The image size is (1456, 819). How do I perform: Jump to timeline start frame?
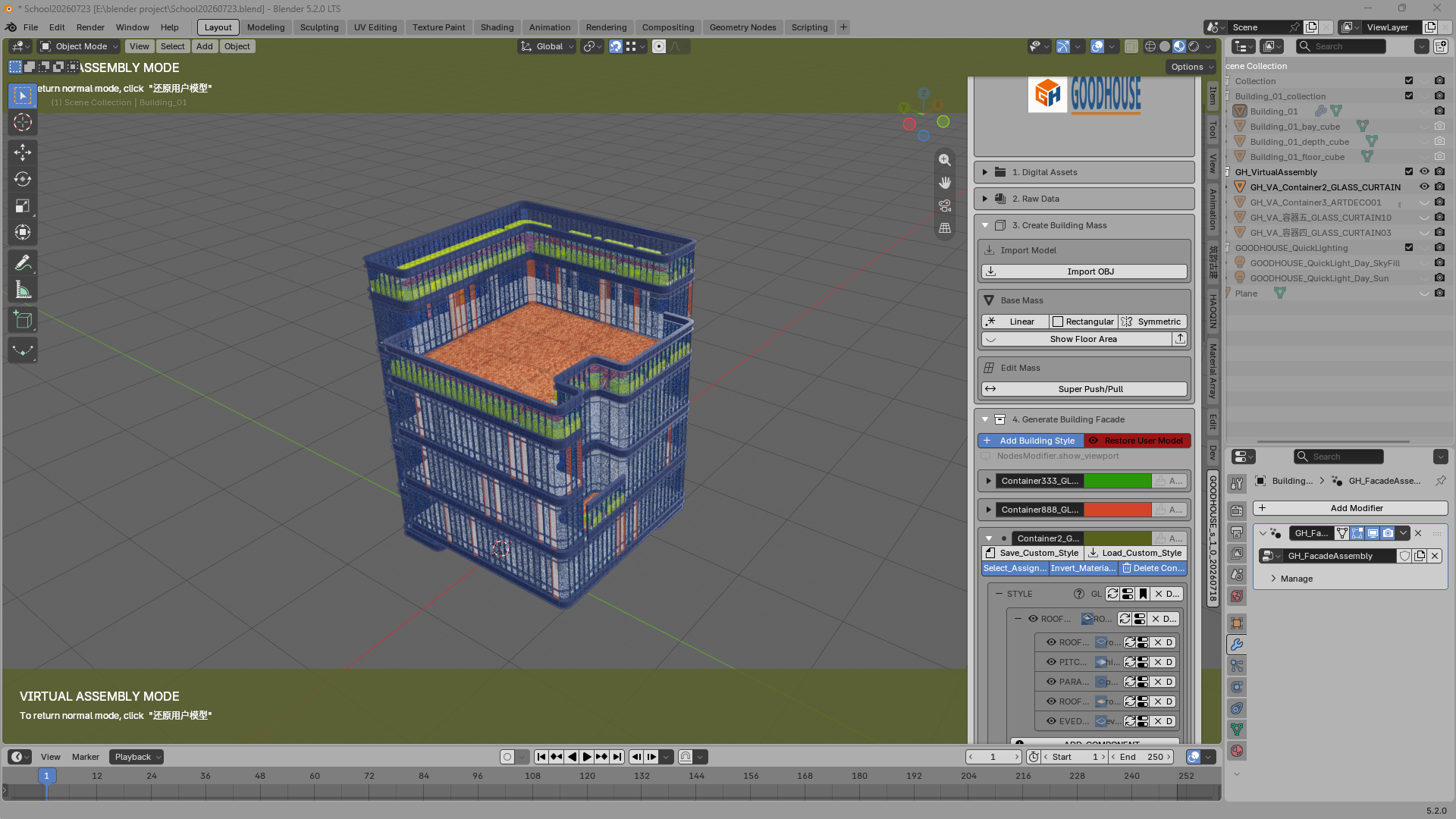coord(541,757)
